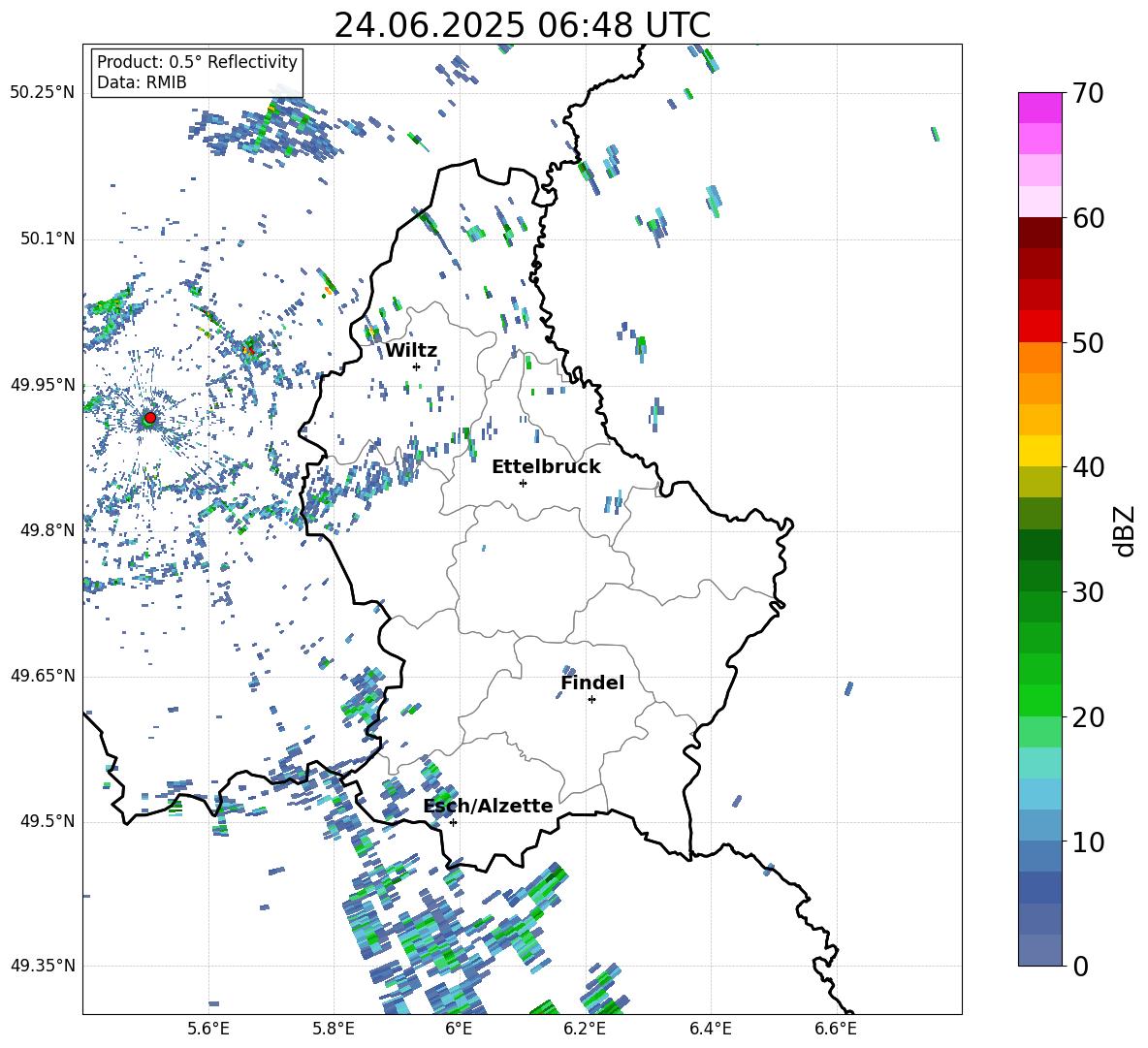
Task: Click the 49.8°N latitude label
Action: pyautogui.click(x=47, y=530)
